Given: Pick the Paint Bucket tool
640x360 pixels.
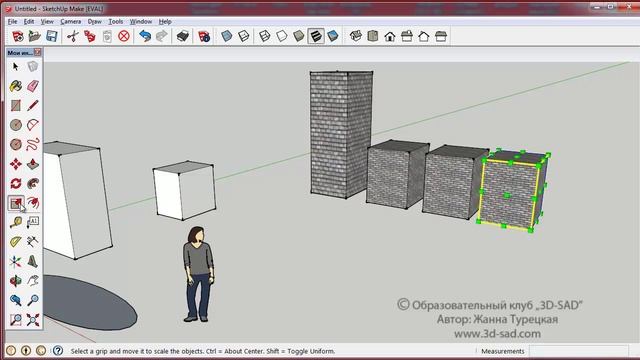Looking at the screenshot, I should pos(16,86).
